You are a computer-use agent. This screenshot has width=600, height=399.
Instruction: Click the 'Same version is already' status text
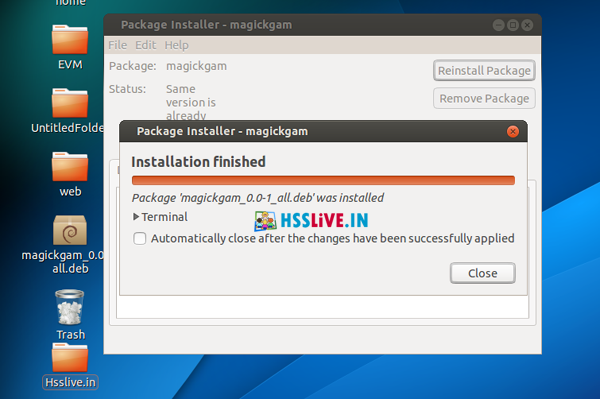tap(191, 102)
